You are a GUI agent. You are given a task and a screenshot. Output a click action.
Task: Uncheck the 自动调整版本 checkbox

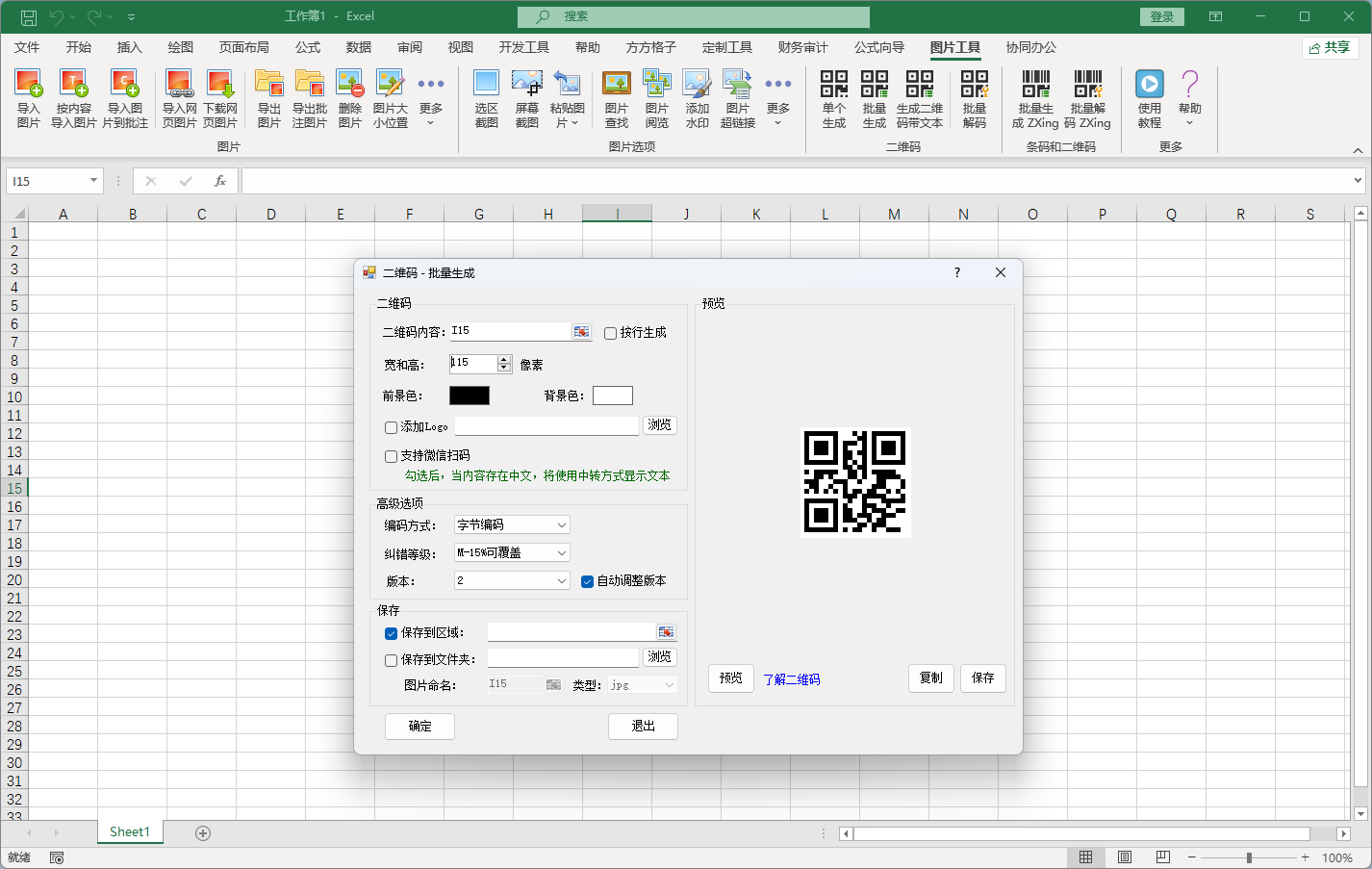[587, 581]
